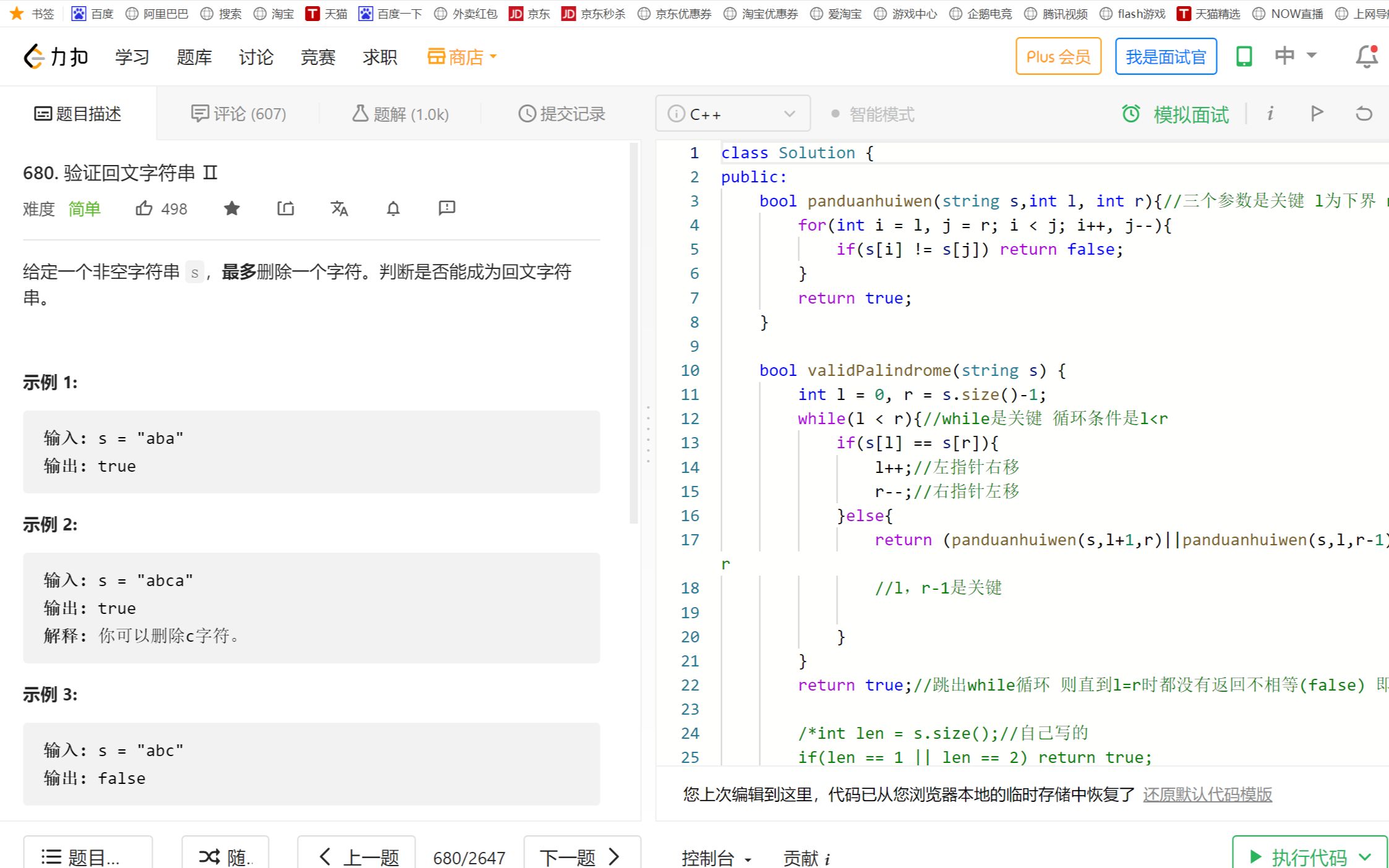The height and width of the screenshot is (868, 1389).
Task: Star the problem to favorite it
Action: click(232, 208)
